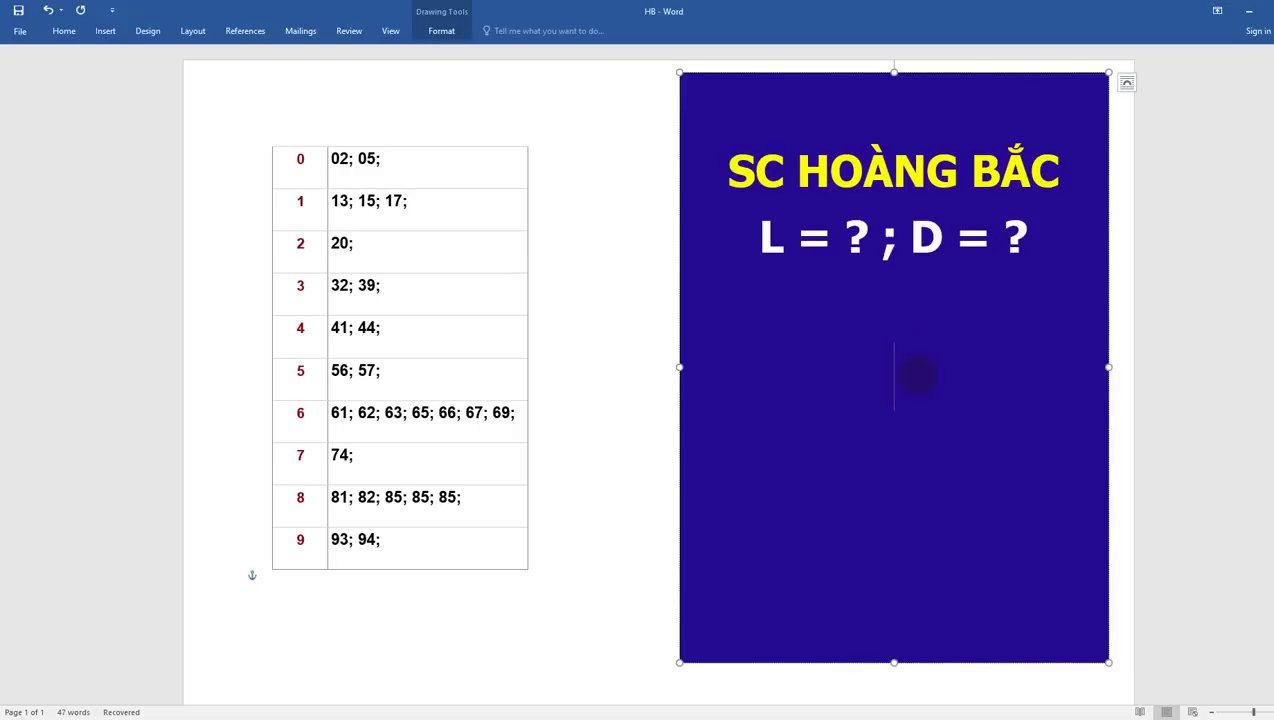This screenshot has height=720, width=1274.
Task: Switch to Read Mode view icon
Action: [x=1140, y=712]
